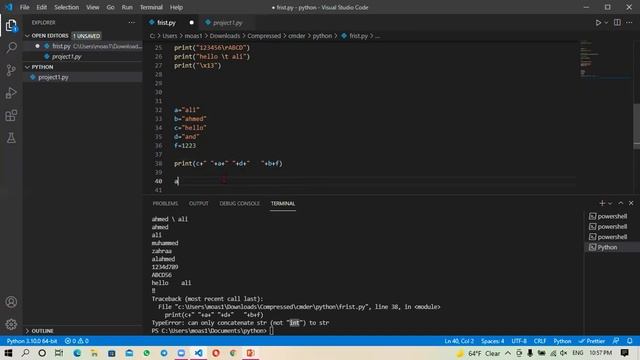This screenshot has width=640, height=360.
Task: Split the editor right
Action: 617,22
